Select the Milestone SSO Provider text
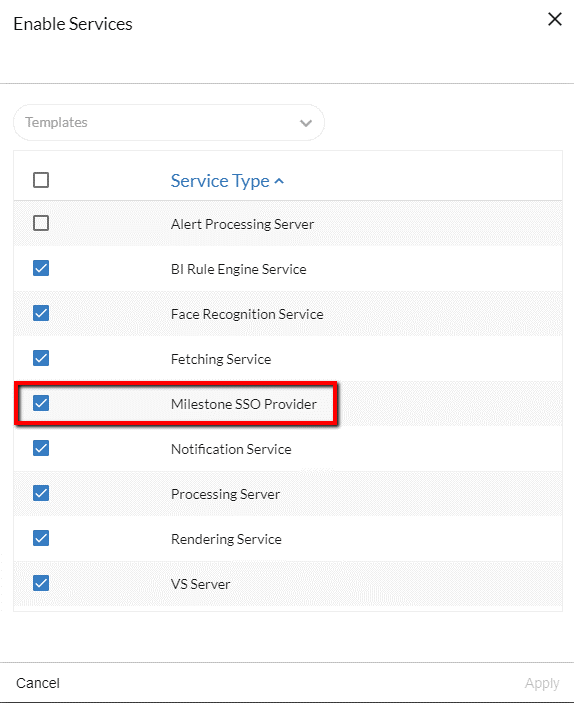The width and height of the screenshot is (574, 703). tap(244, 404)
